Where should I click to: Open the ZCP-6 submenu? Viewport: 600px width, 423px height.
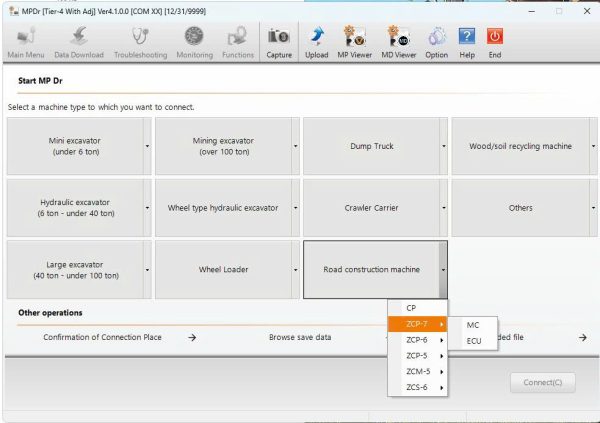417,340
